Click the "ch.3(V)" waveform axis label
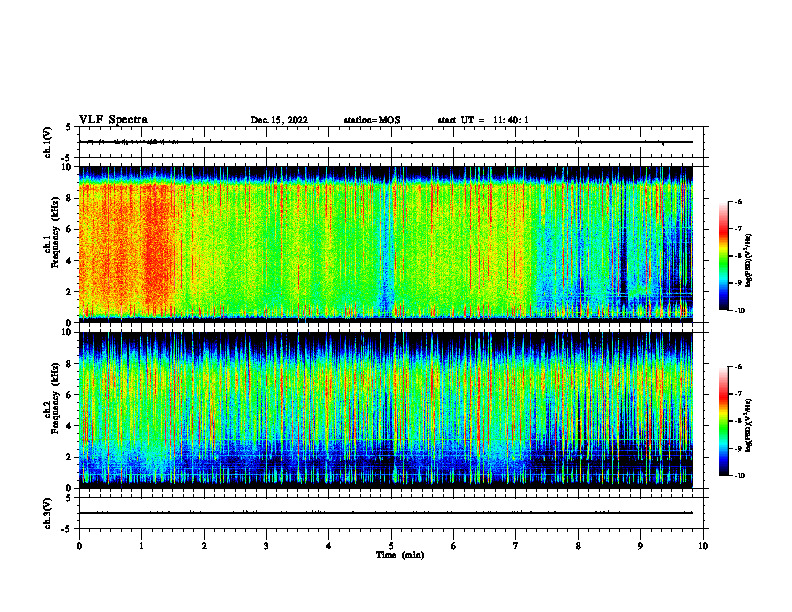 pos(48,513)
